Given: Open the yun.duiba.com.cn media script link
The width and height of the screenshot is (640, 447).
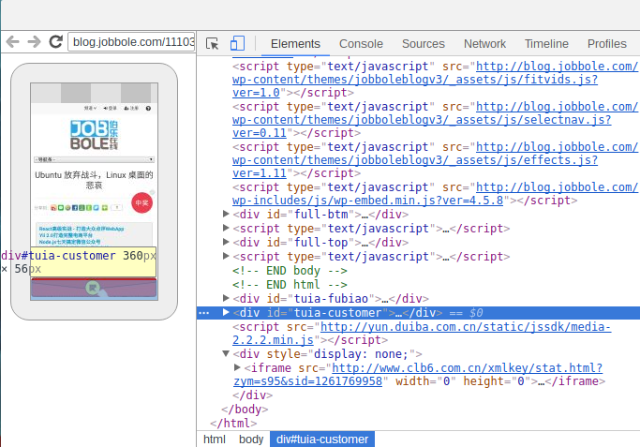Looking at the screenshot, I should 422,333.
